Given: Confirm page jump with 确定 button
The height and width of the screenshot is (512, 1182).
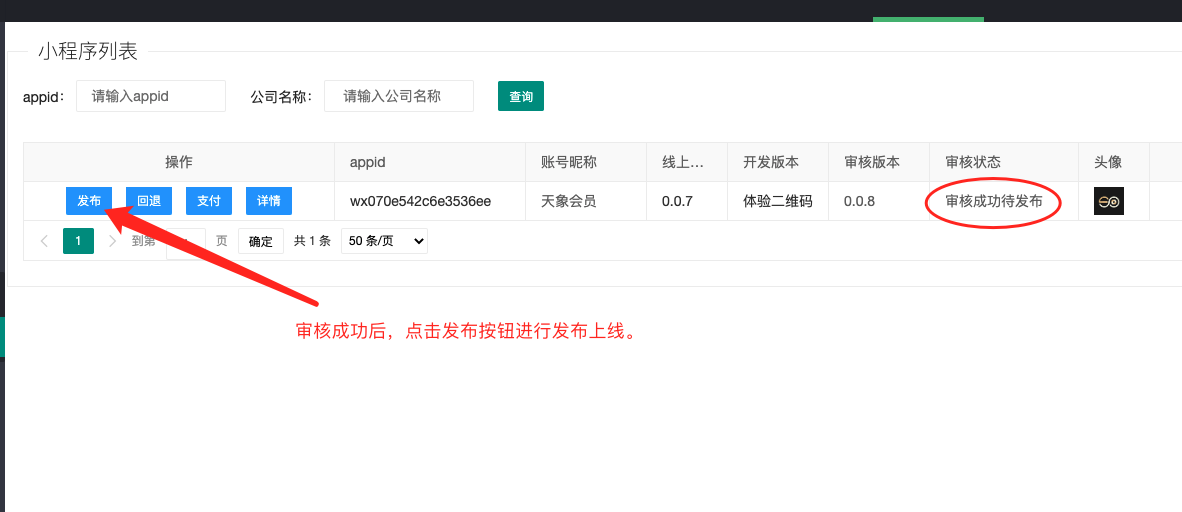Looking at the screenshot, I should 260,241.
